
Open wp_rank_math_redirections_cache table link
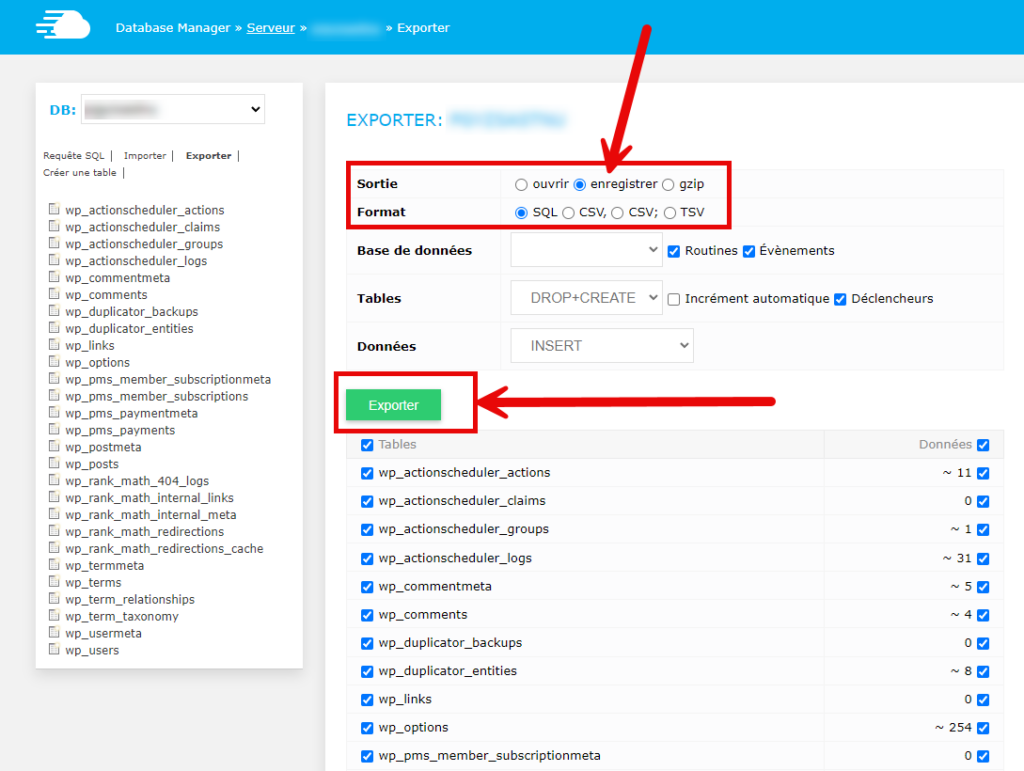tap(164, 548)
